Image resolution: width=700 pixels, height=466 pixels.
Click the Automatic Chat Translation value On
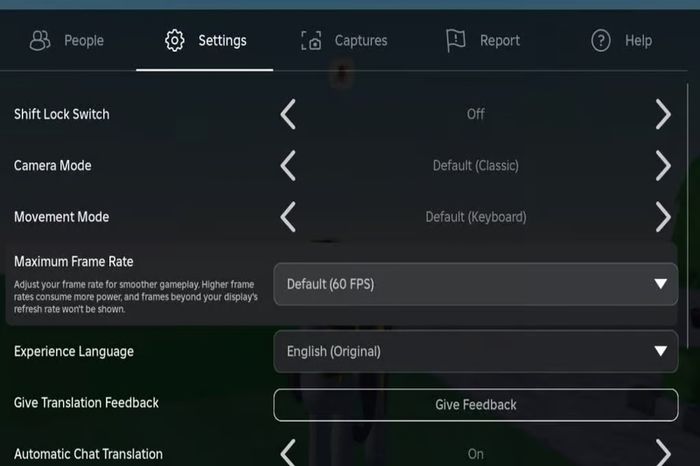tap(476, 454)
